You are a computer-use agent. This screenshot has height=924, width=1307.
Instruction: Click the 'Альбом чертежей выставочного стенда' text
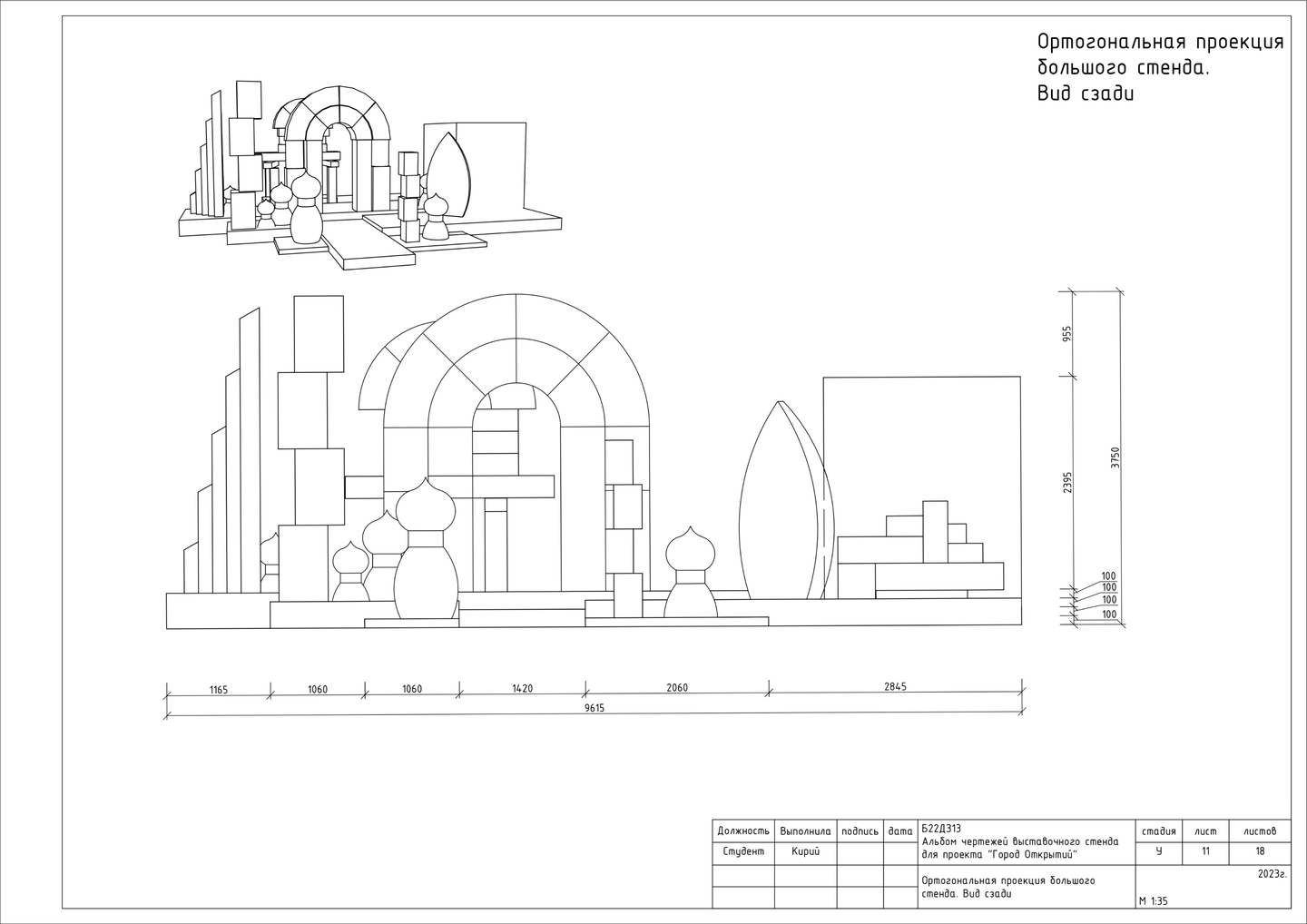pos(1020,841)
